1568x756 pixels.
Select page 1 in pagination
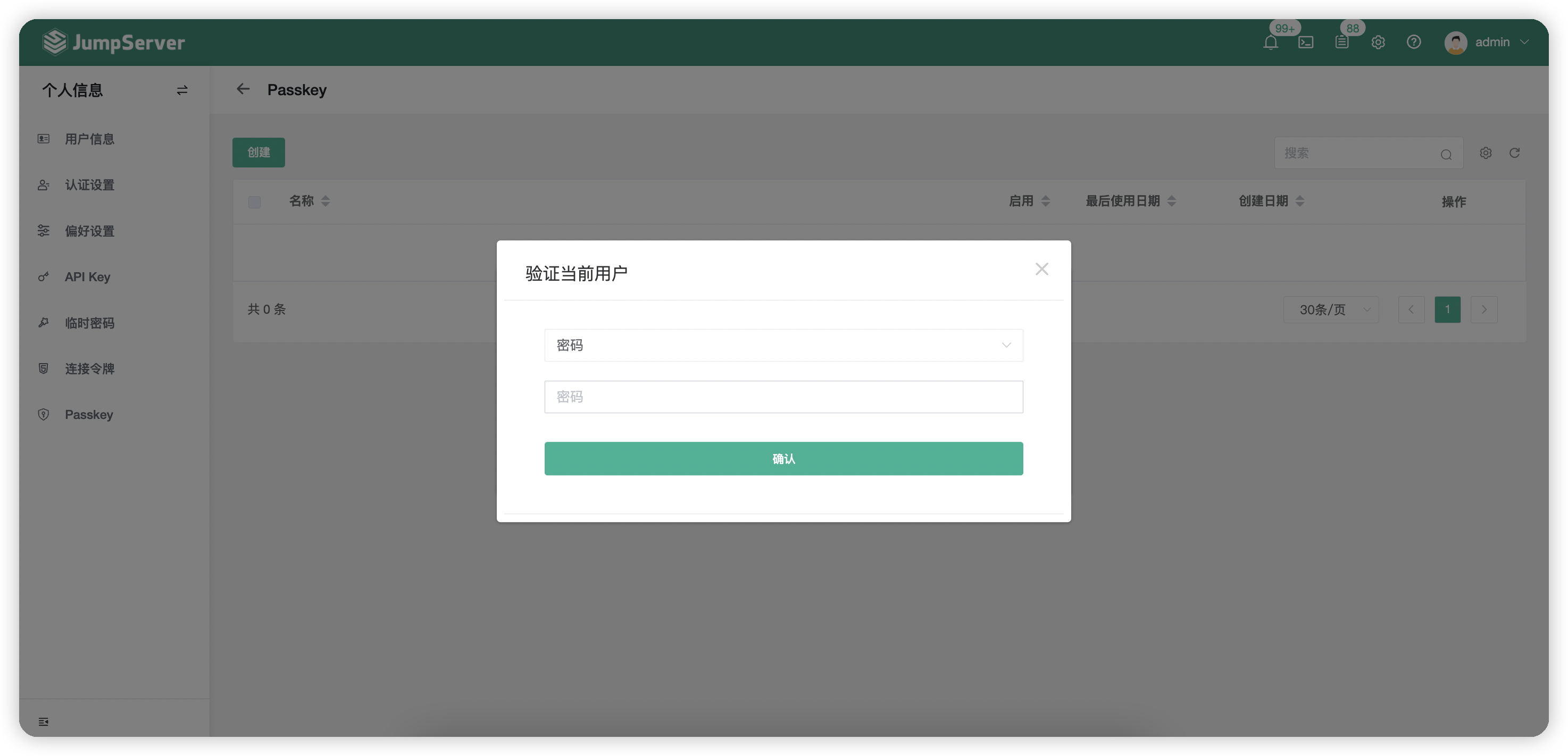(1447, 309)
